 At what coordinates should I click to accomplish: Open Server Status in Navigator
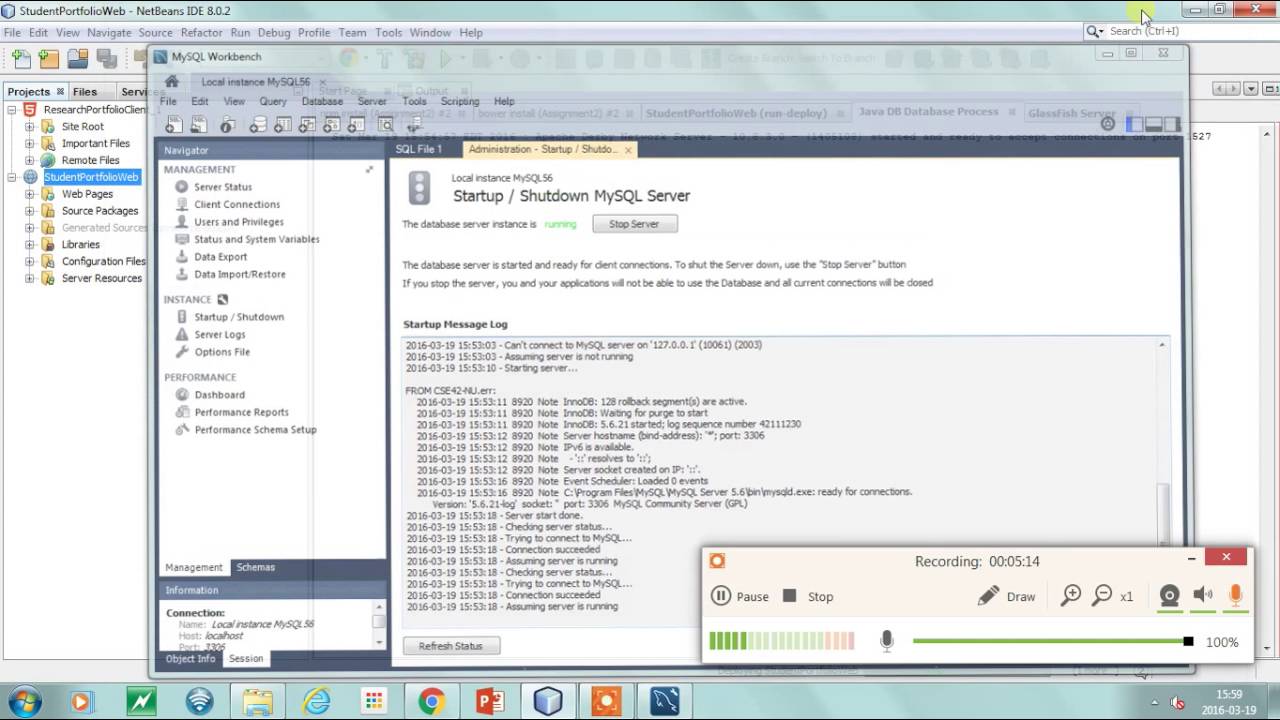coord(223,187)
